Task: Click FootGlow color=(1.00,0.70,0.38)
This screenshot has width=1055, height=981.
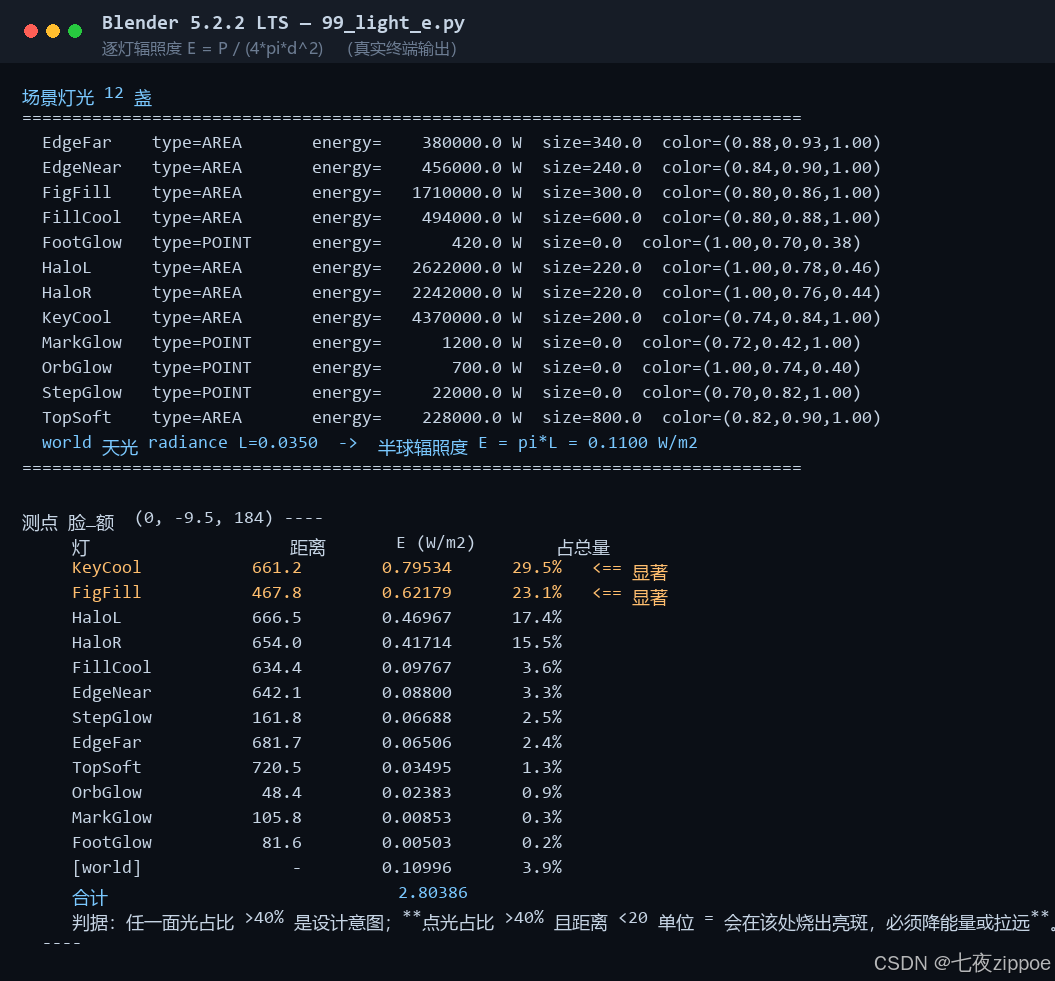Action: [752, 242]
